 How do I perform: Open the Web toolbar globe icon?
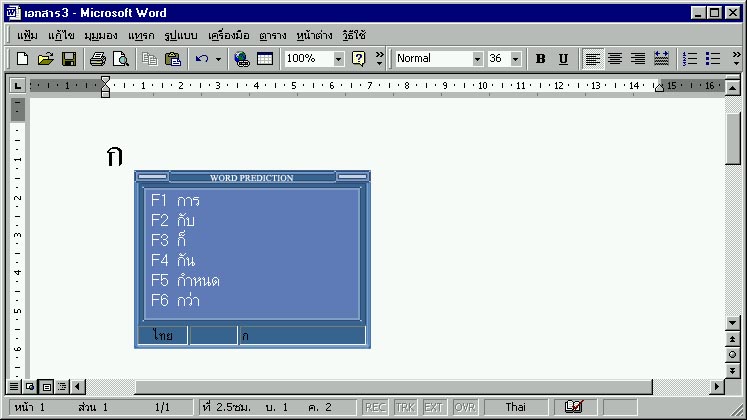click(242, 59)
